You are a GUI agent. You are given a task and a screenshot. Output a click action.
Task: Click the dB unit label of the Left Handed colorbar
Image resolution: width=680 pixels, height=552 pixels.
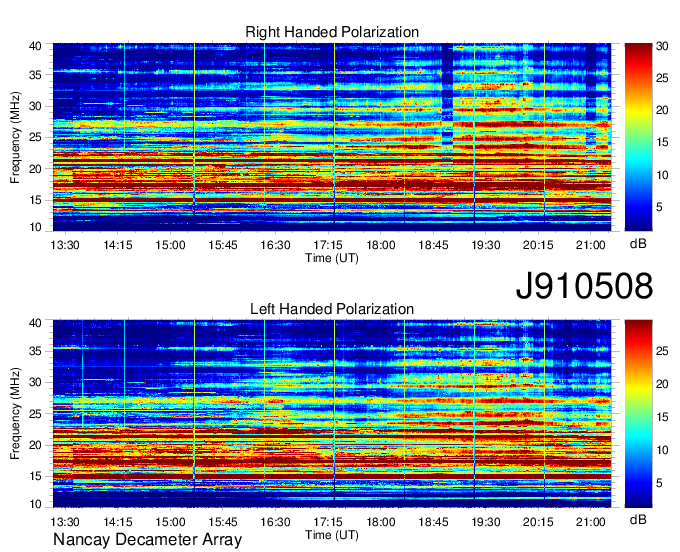click(638, 519)
